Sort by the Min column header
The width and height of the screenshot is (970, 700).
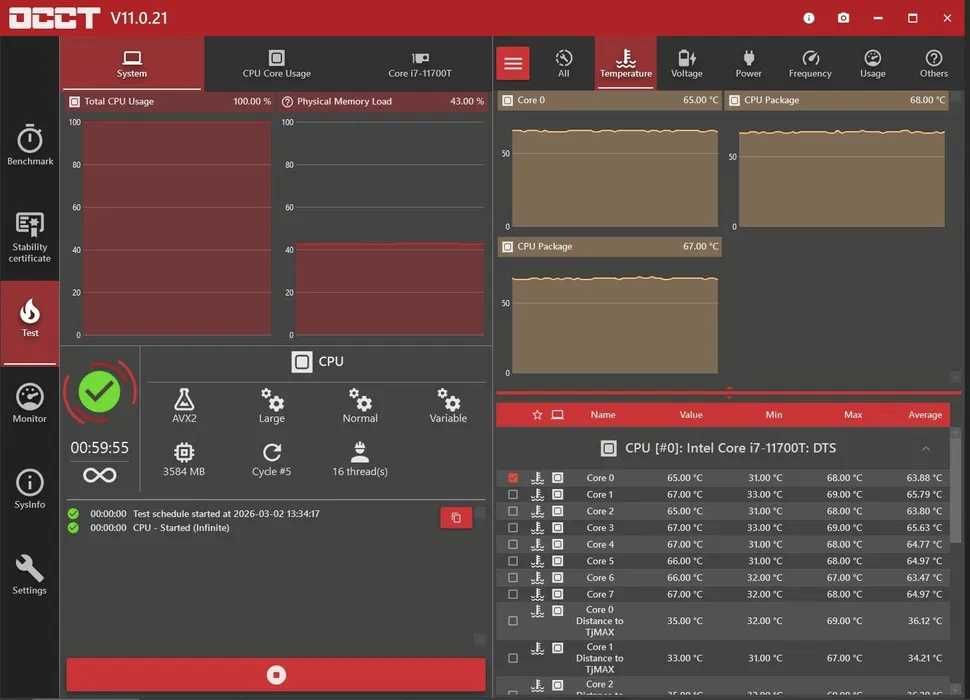pyautogui.click(x=774, y=415)
